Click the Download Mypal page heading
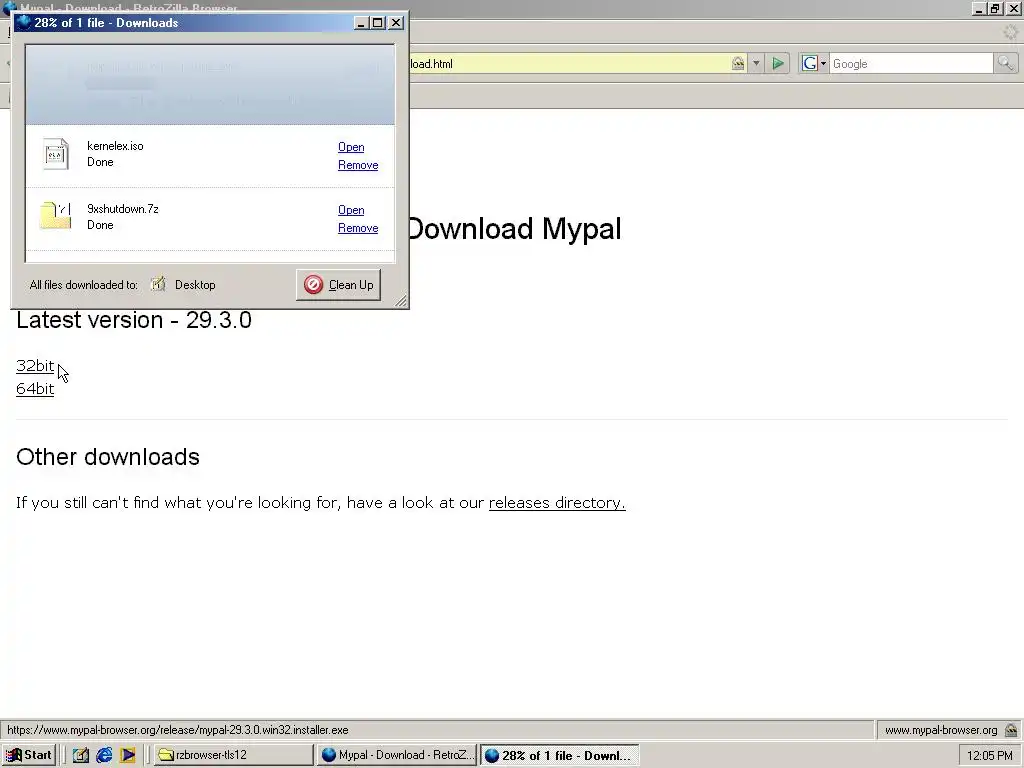The width and height of the screenshot is (1024, 768). pos(513,229)
